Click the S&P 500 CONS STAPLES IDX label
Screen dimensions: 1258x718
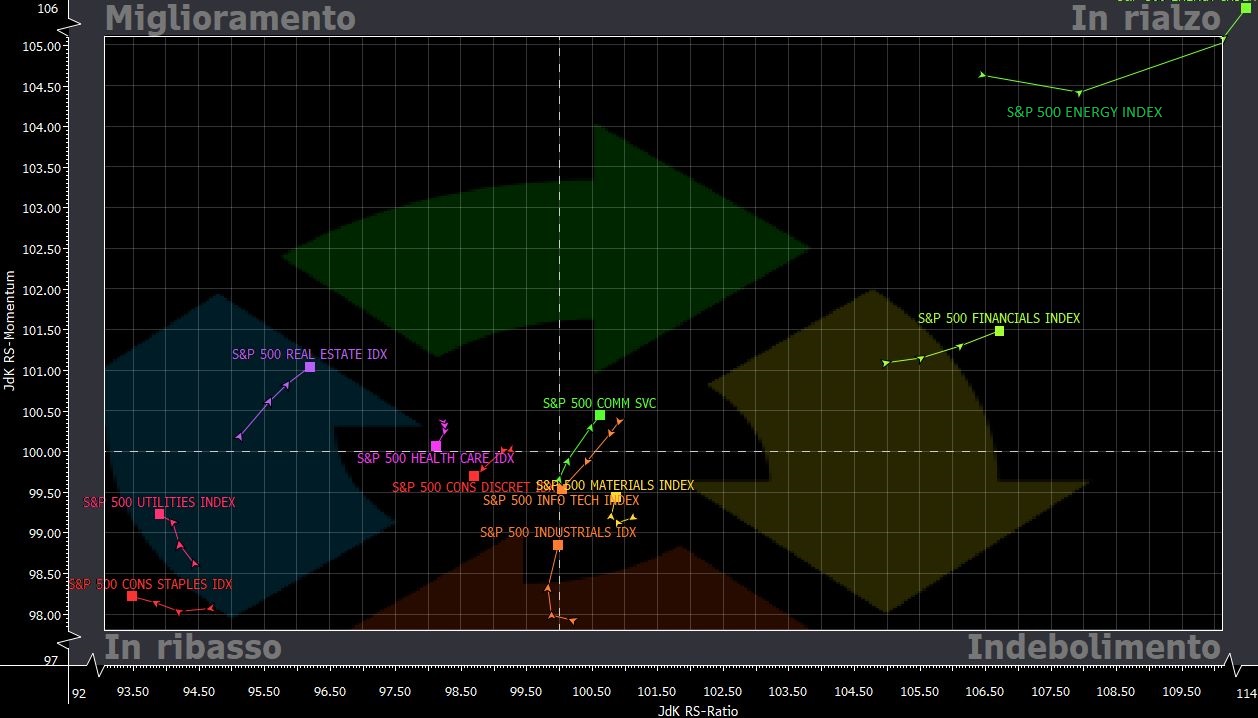click(150, 584)
